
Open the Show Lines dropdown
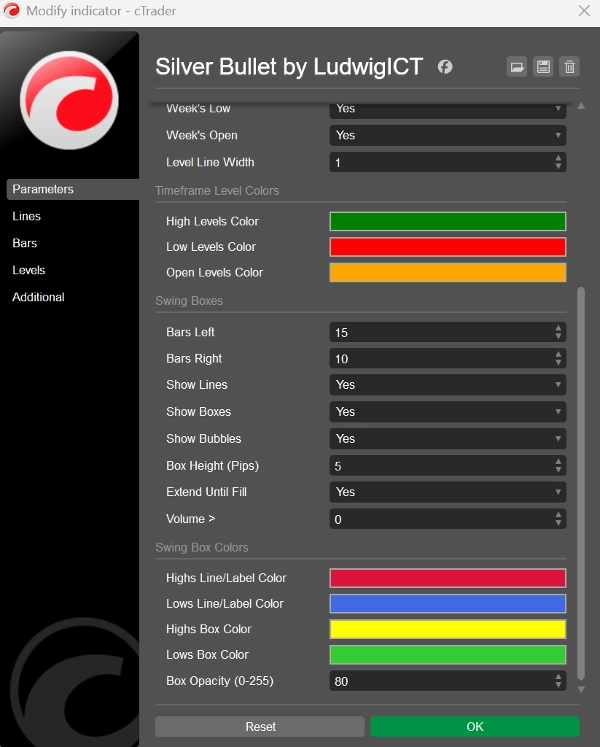pyautogui.click(x=447, y=385)
